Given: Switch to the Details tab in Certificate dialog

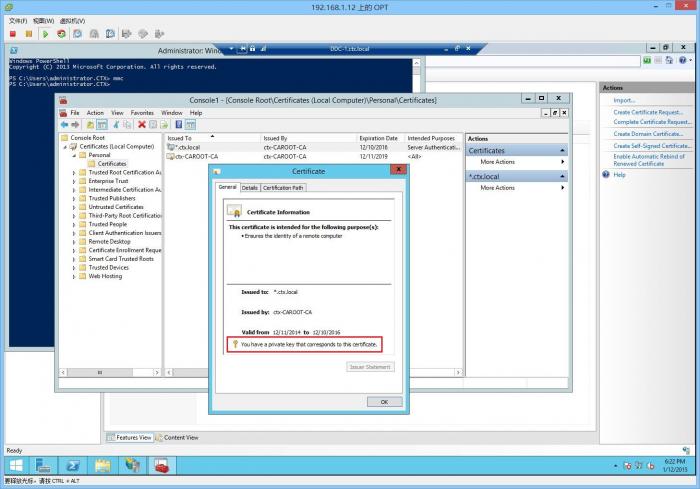Looking at the screenshot, I should point(250,188).
